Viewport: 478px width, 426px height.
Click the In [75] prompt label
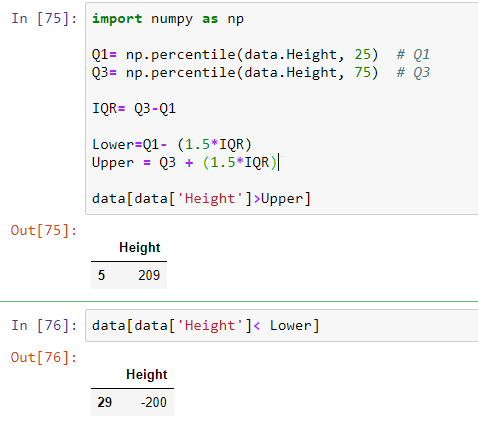tap(44, 18)
